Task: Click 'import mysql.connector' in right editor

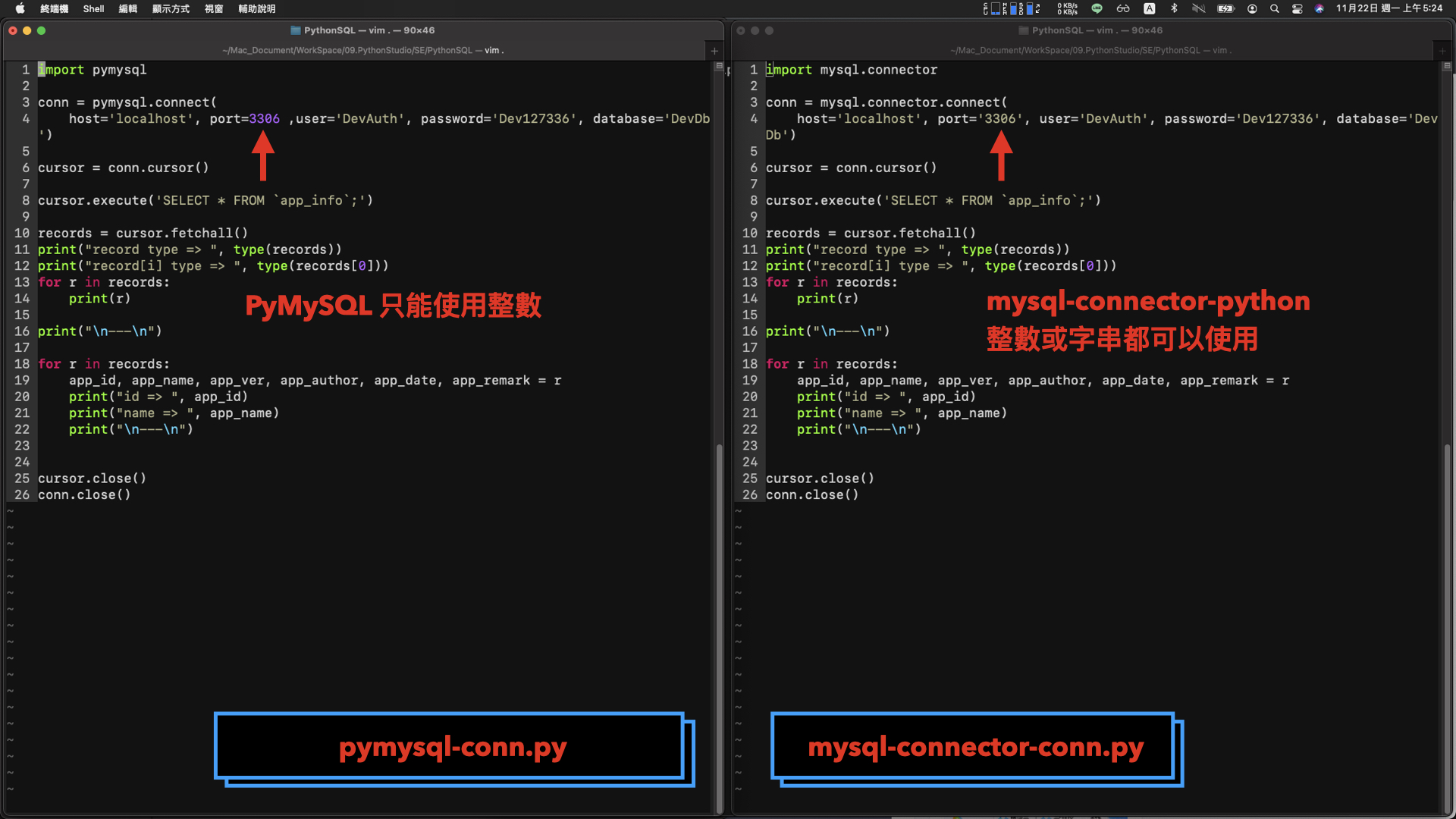Action: pos(852,70)
